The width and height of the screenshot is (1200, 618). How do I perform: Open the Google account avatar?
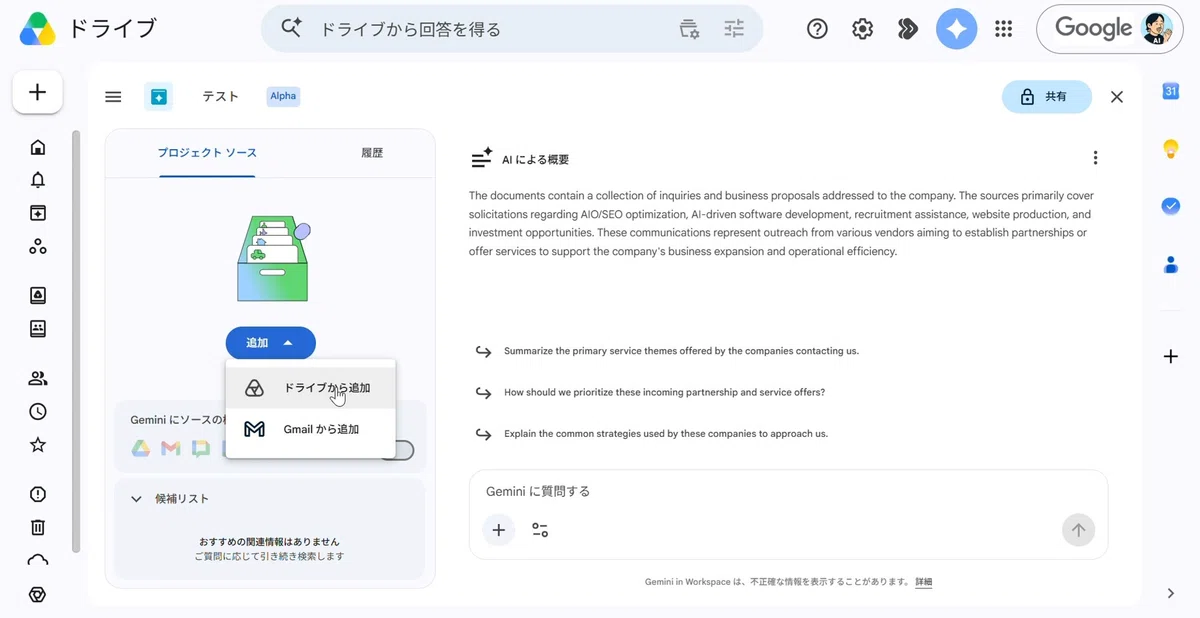point(1156,29)
